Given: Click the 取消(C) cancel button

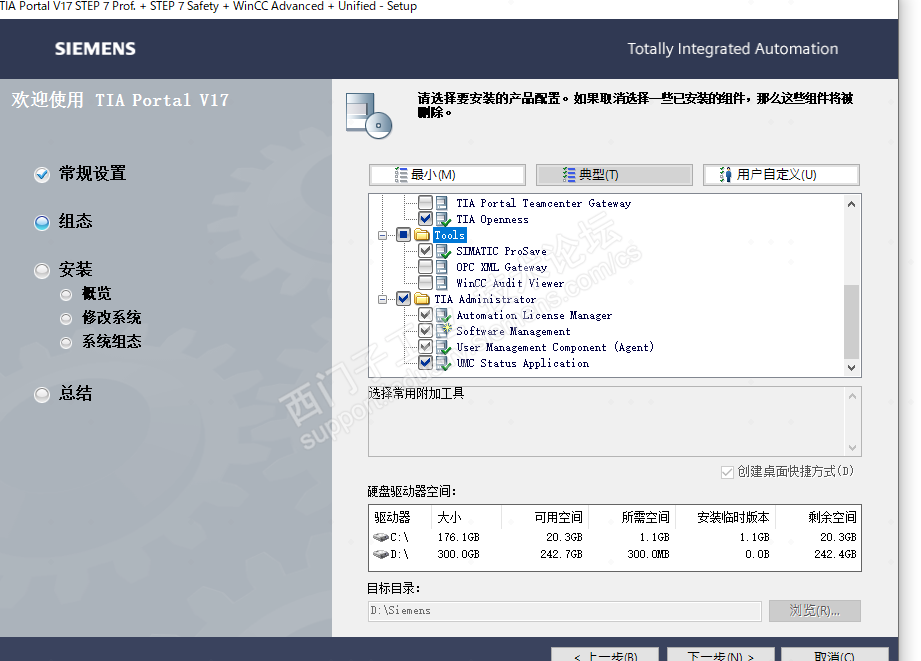Looking at the screenshot, I should click(x=835, y=655).
